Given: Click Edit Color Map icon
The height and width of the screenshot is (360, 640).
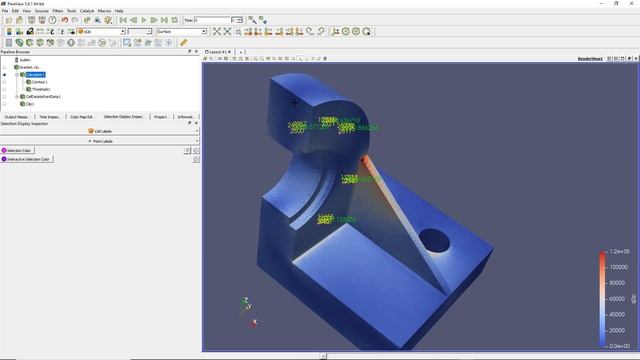Looking at the screenshot, I should (19, 31).
